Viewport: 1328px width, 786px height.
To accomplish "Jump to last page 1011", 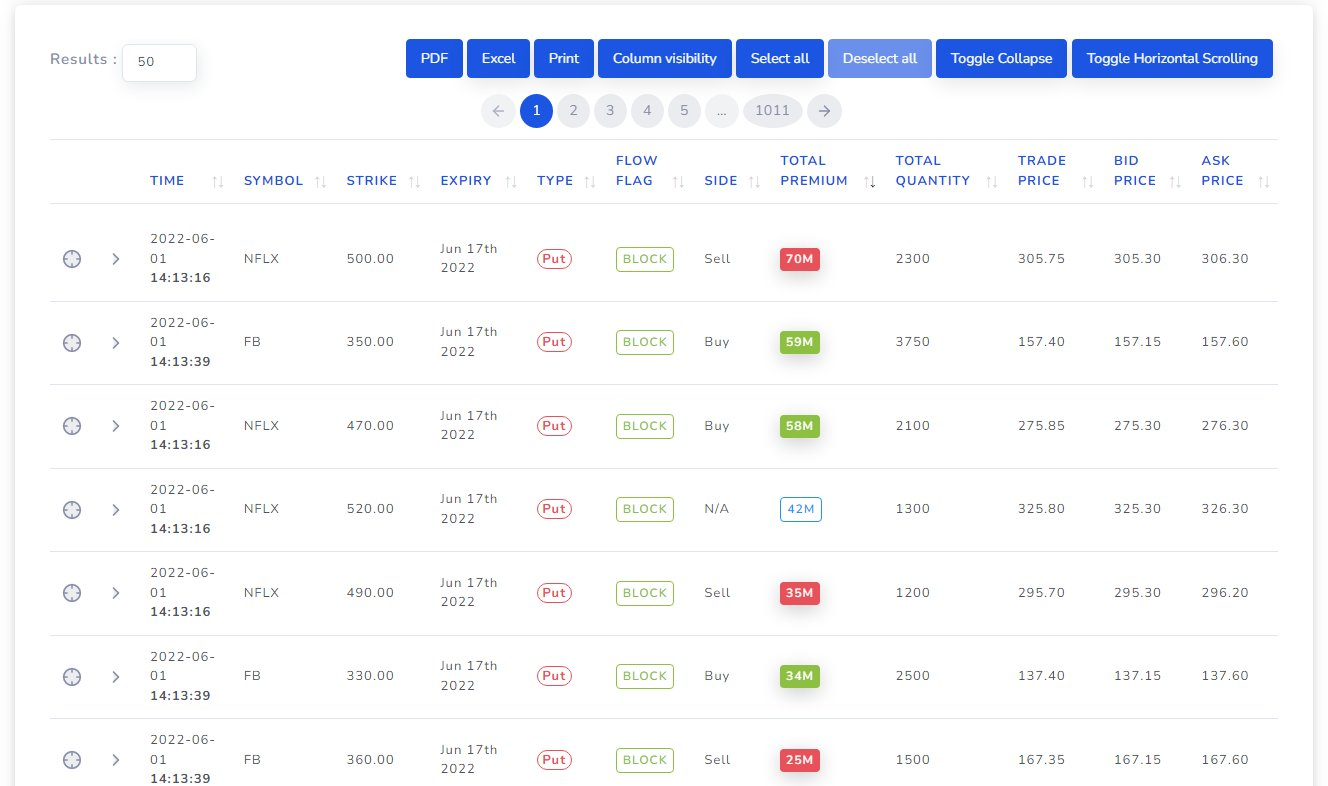I will point(772,111).
